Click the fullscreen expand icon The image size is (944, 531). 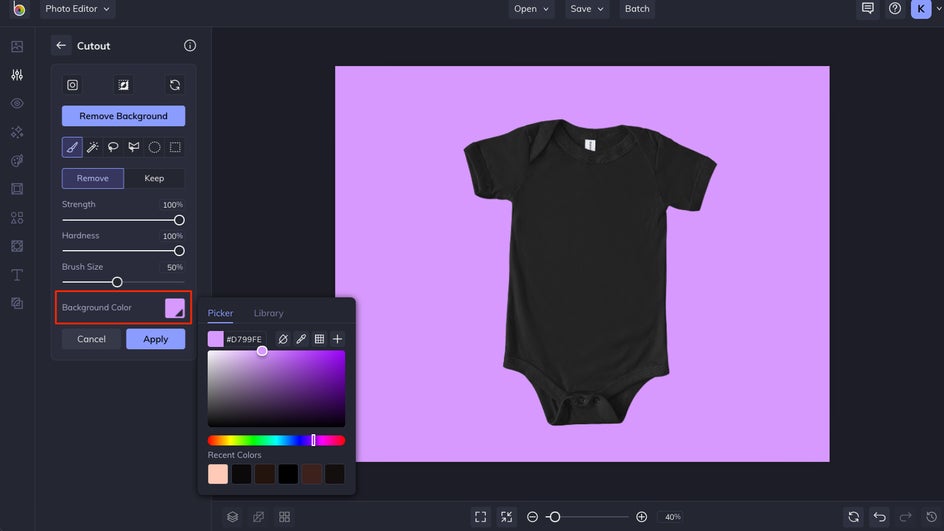point(480,517)
